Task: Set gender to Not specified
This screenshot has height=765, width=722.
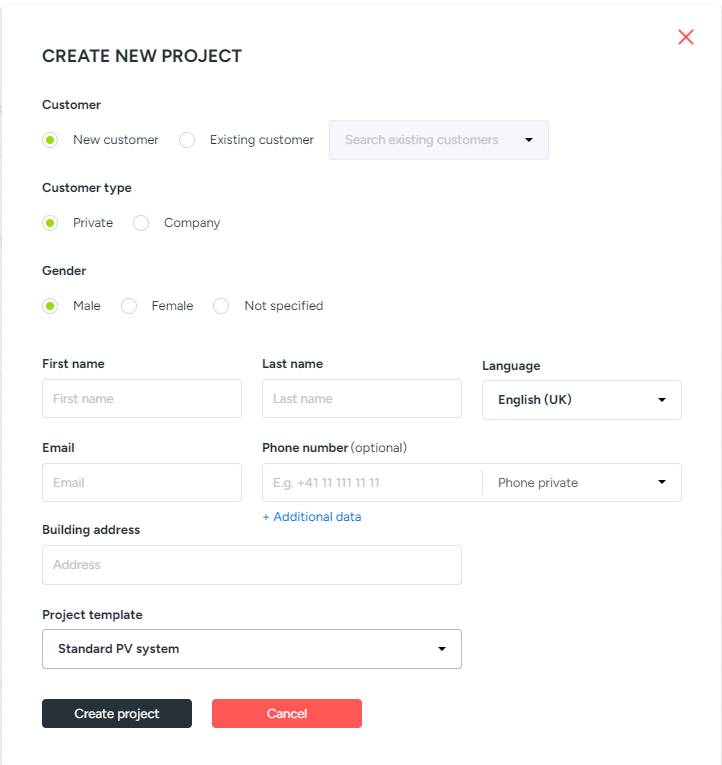Action: coord(222,306)
